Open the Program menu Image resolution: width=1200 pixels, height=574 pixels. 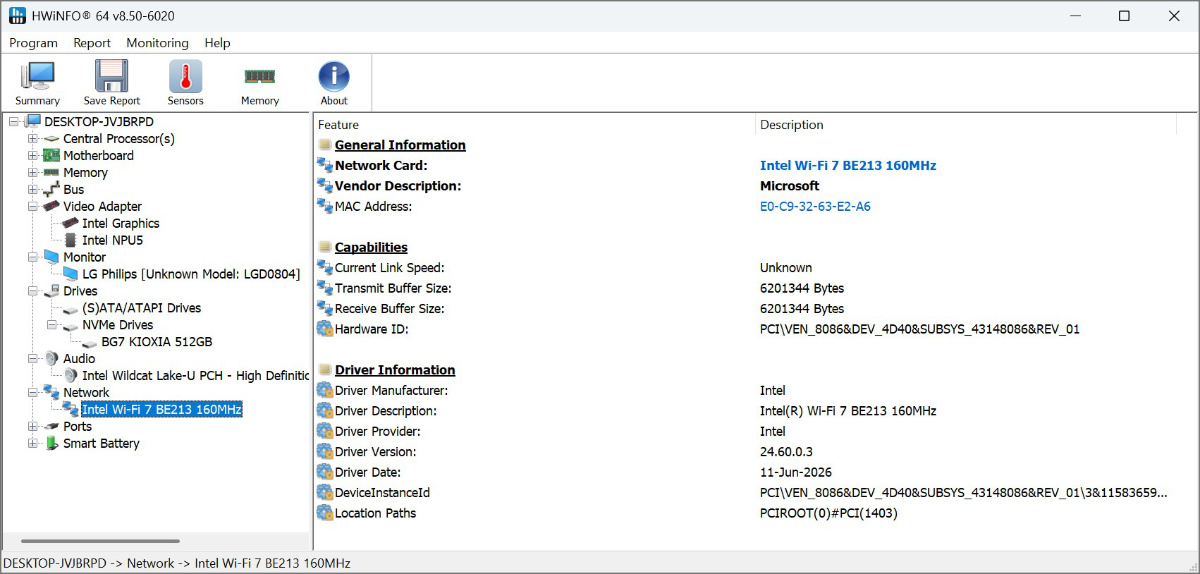pos(33,43)
